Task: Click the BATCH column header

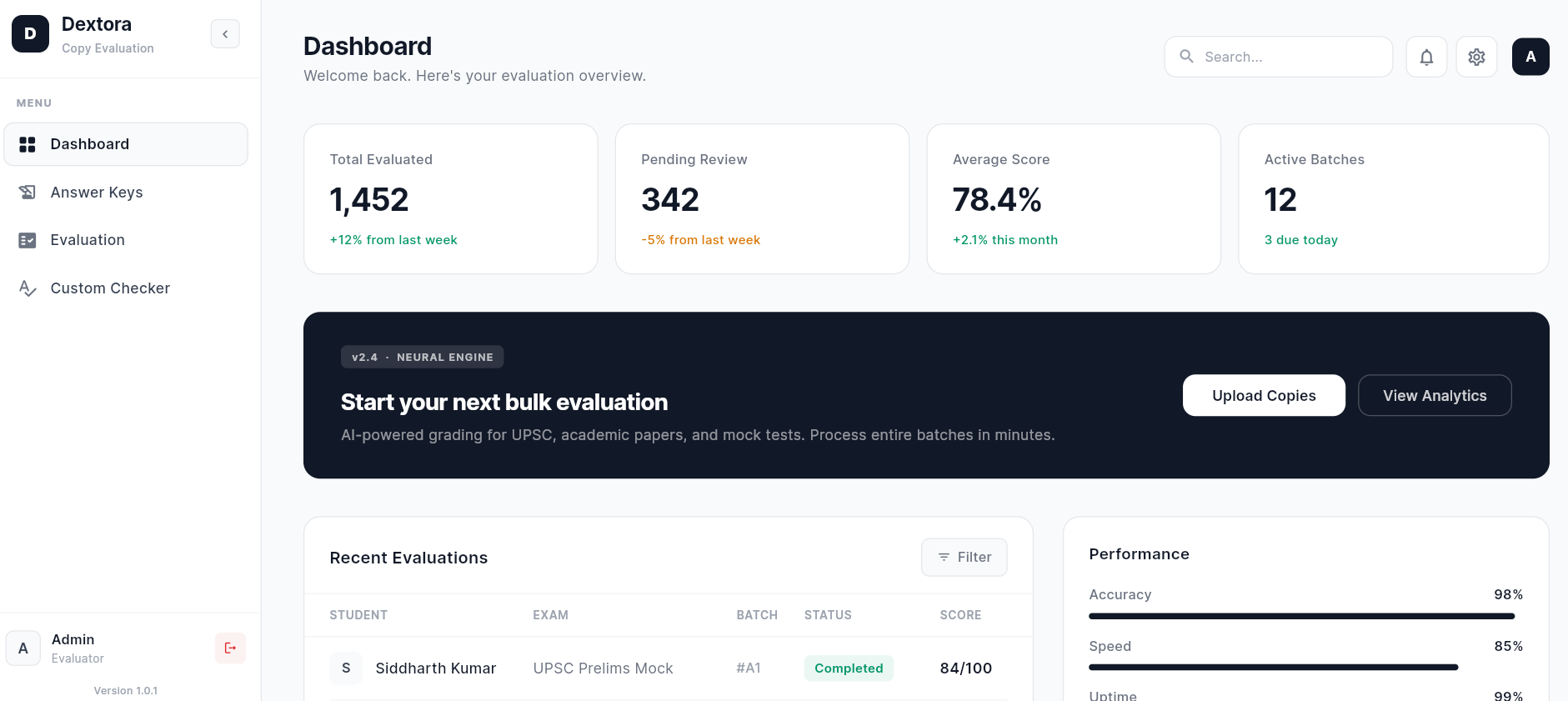Action: (x=757, y=615)
